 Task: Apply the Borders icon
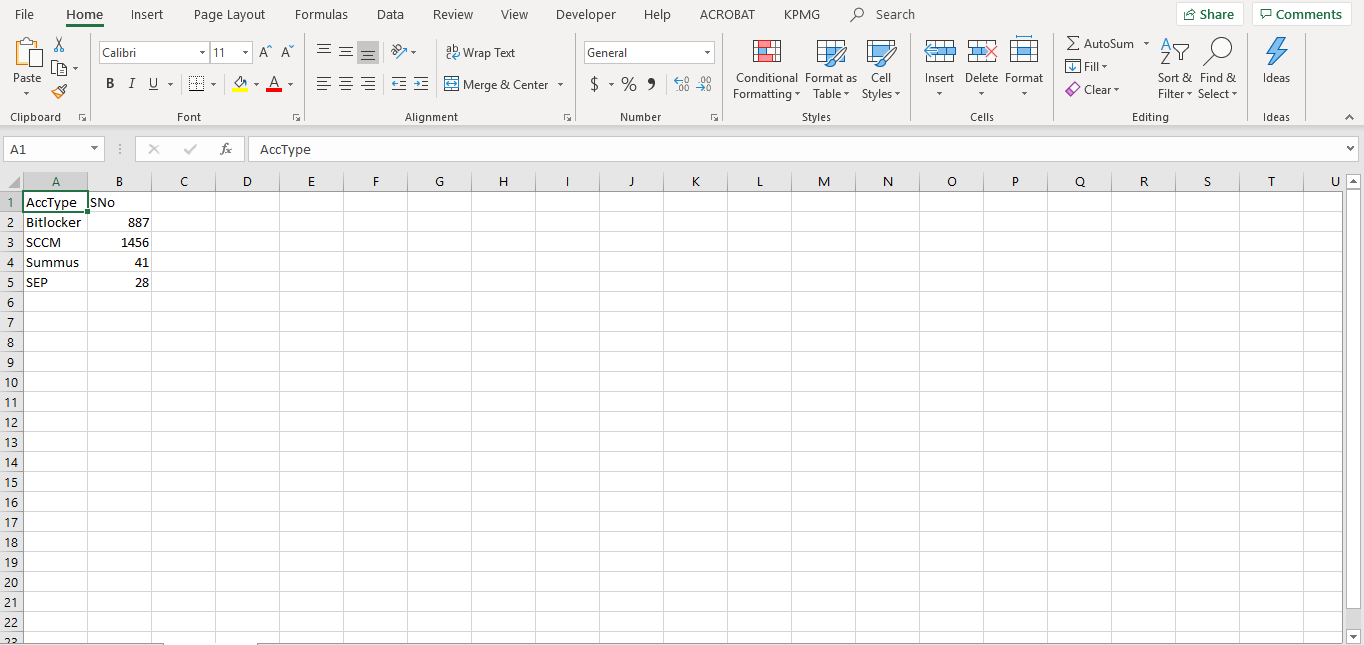coord(196,84)
